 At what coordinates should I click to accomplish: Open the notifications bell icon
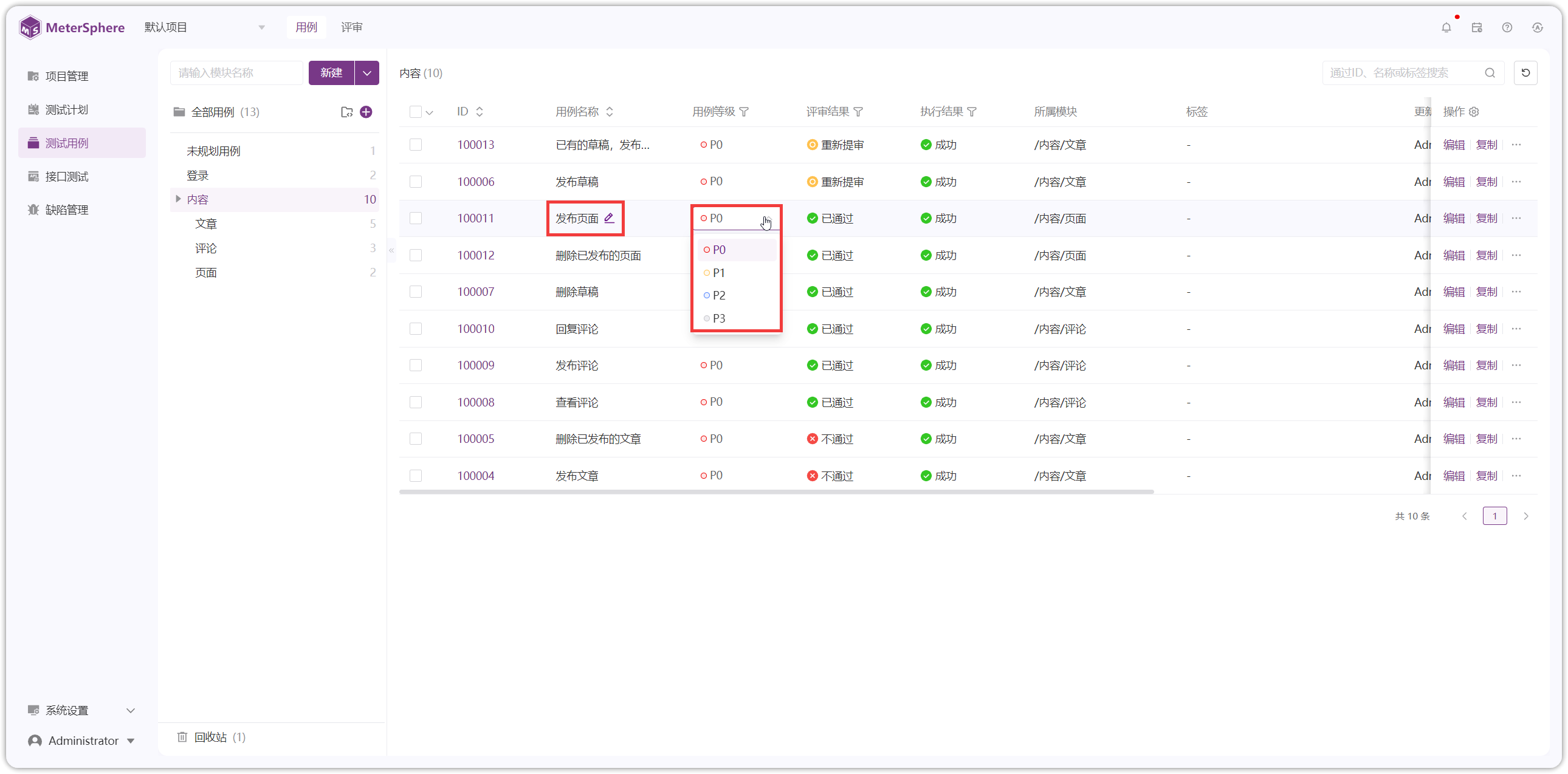coord(1446,27)
